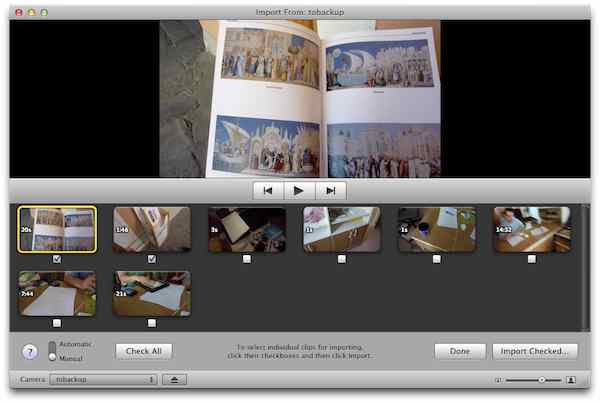Select the 14:32 clip thumbnail
The image size is (600, 403).
[532, 229]
